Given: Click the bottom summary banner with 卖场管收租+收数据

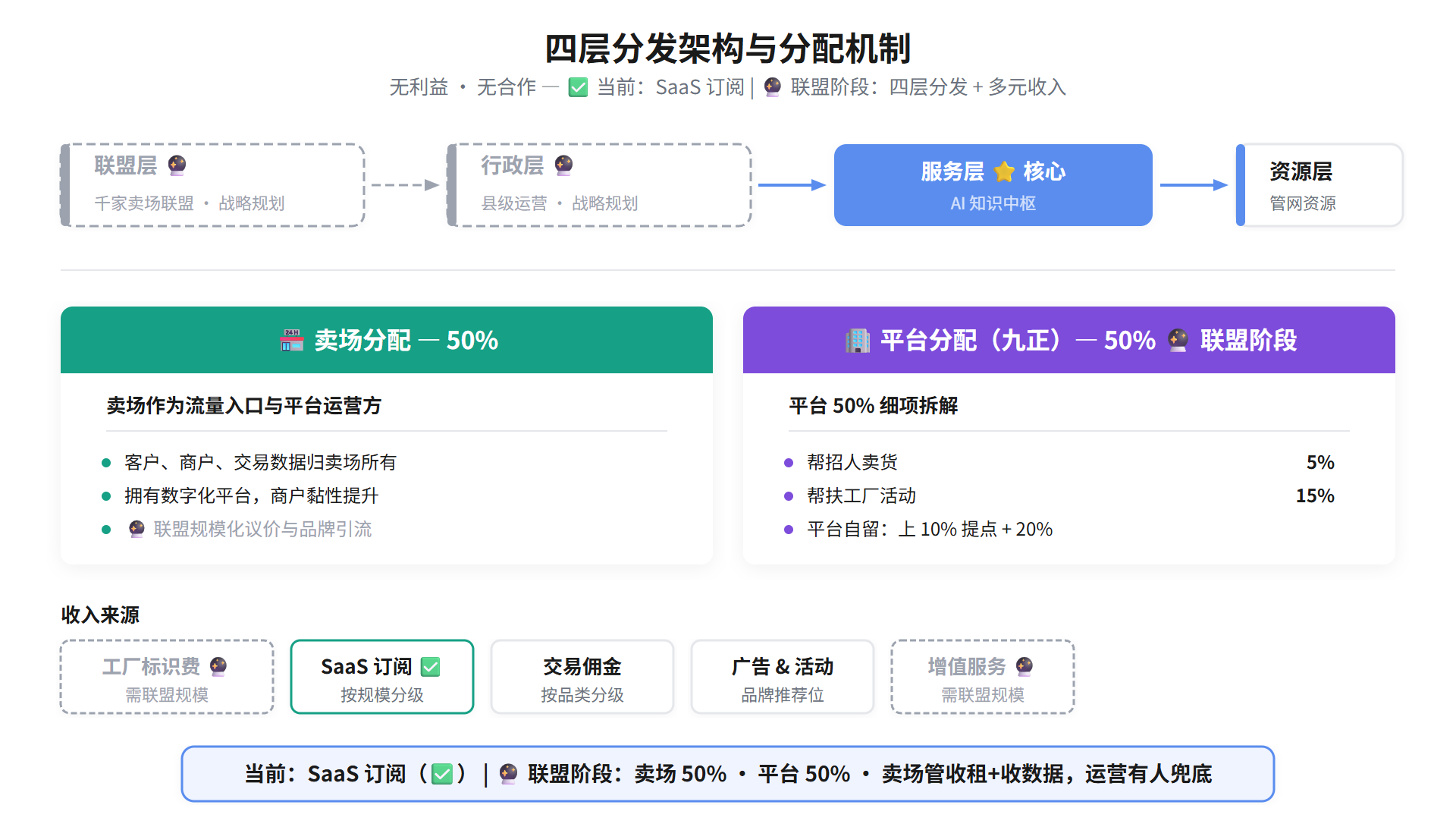Looking at the screenshot, I should (x=728, y=774).
